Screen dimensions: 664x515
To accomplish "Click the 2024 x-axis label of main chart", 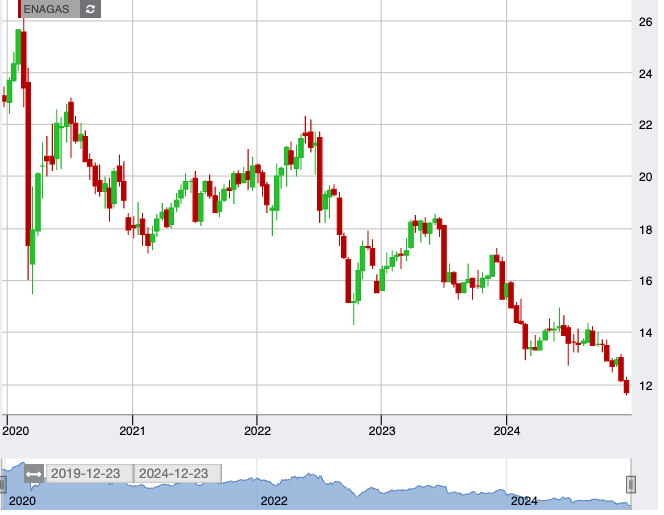I will pyautogui.click(x=506, y=431).
